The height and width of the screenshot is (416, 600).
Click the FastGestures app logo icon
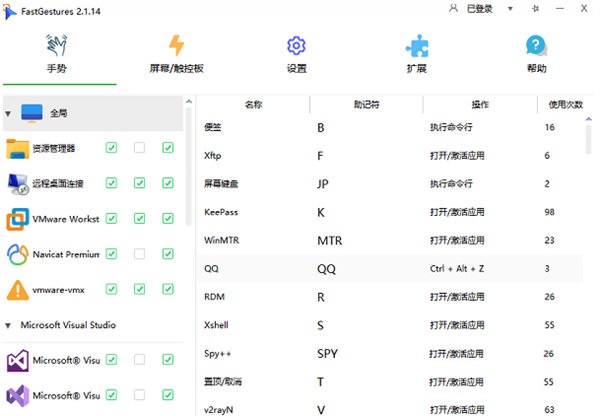click(9, 11)
